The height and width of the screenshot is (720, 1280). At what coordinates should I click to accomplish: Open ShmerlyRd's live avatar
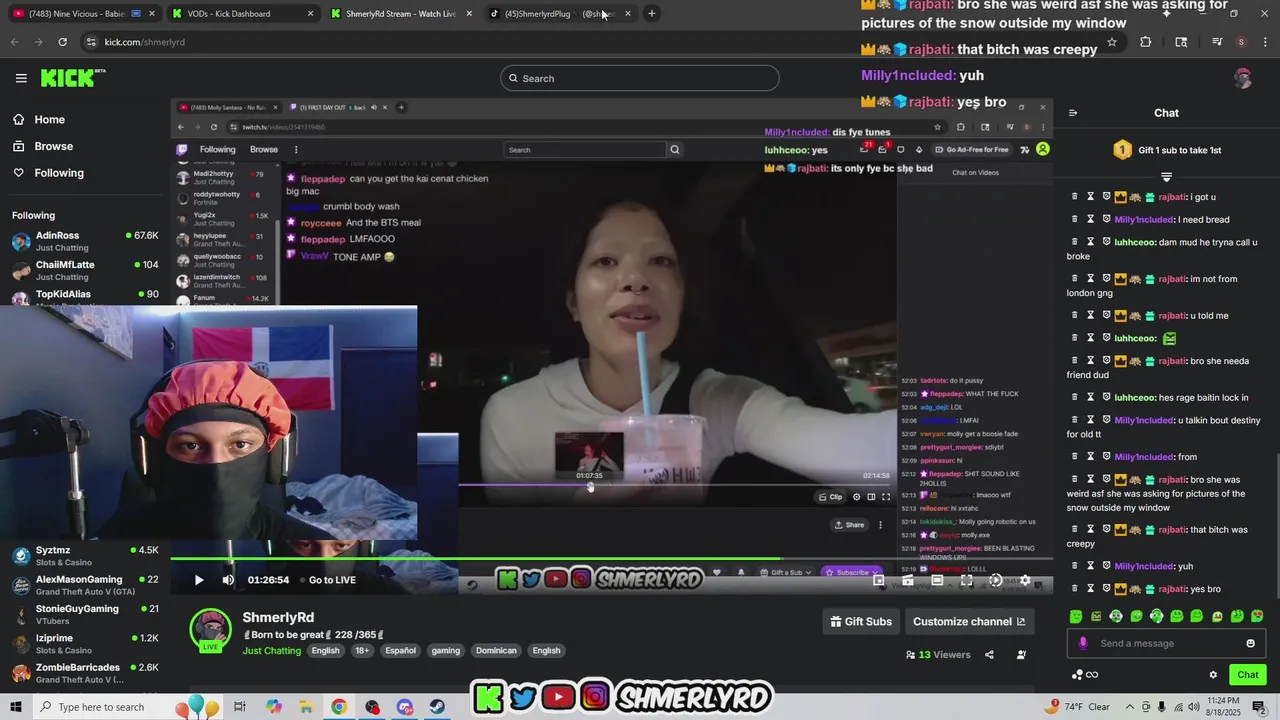(x=211, y=630)
